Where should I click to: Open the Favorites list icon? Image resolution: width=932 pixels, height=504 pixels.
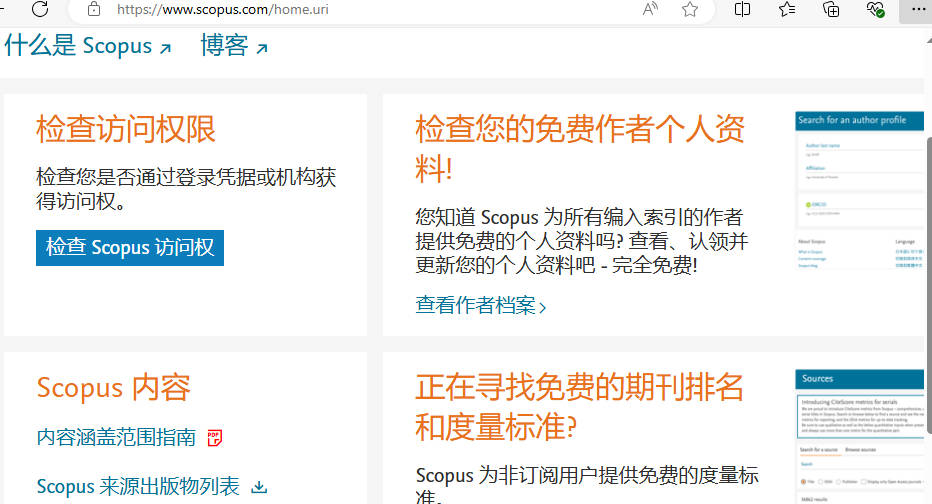pos(787,9)
